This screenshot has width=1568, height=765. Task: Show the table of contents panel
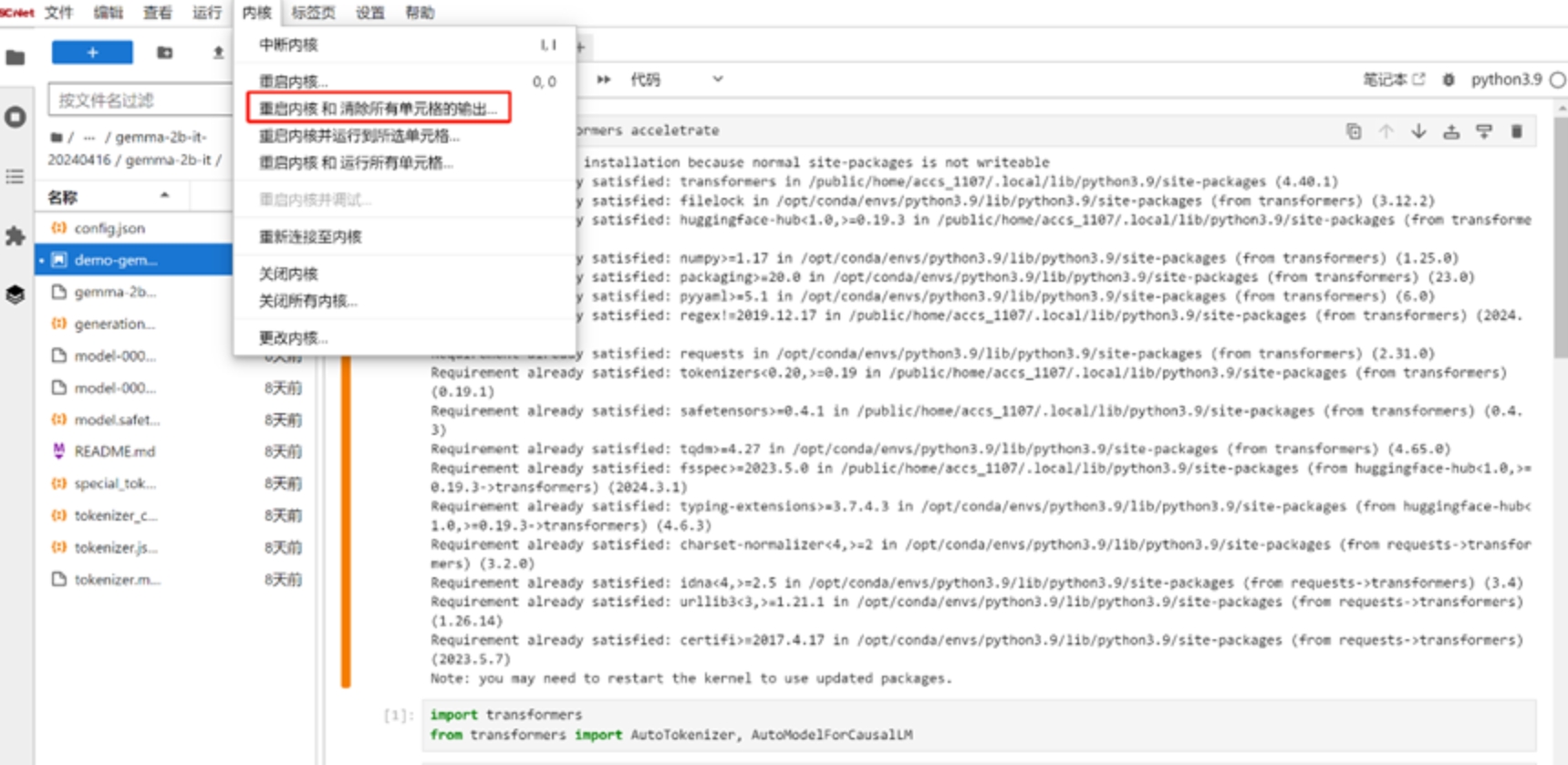(x=16, y=177)
